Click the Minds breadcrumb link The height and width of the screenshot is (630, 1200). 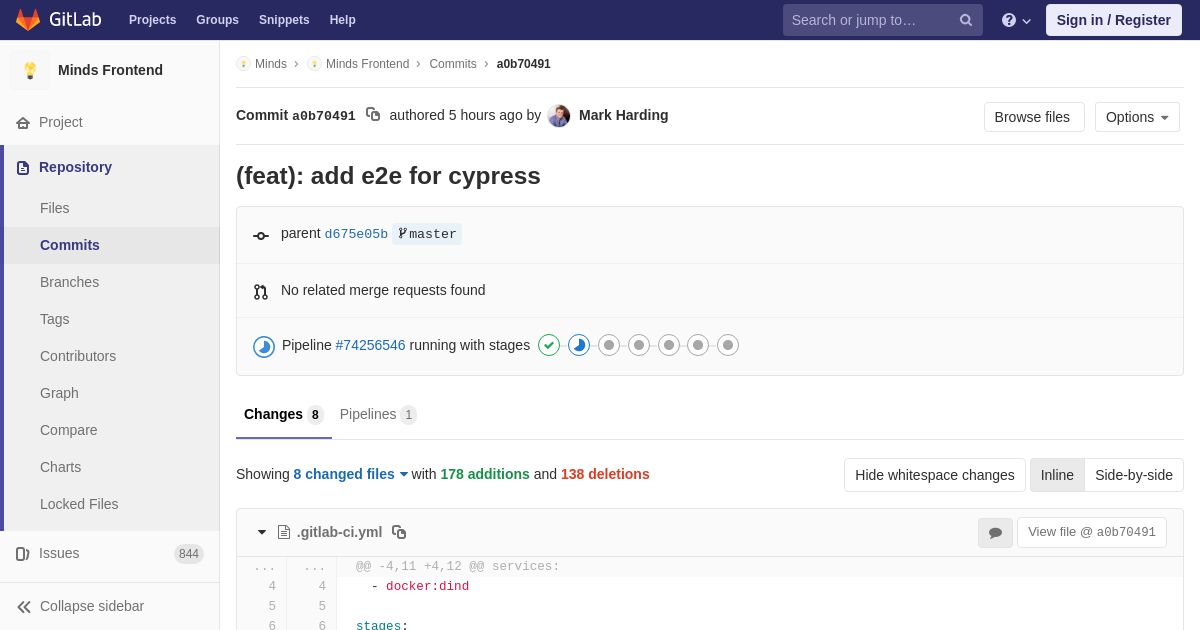(x=271, y=64)
